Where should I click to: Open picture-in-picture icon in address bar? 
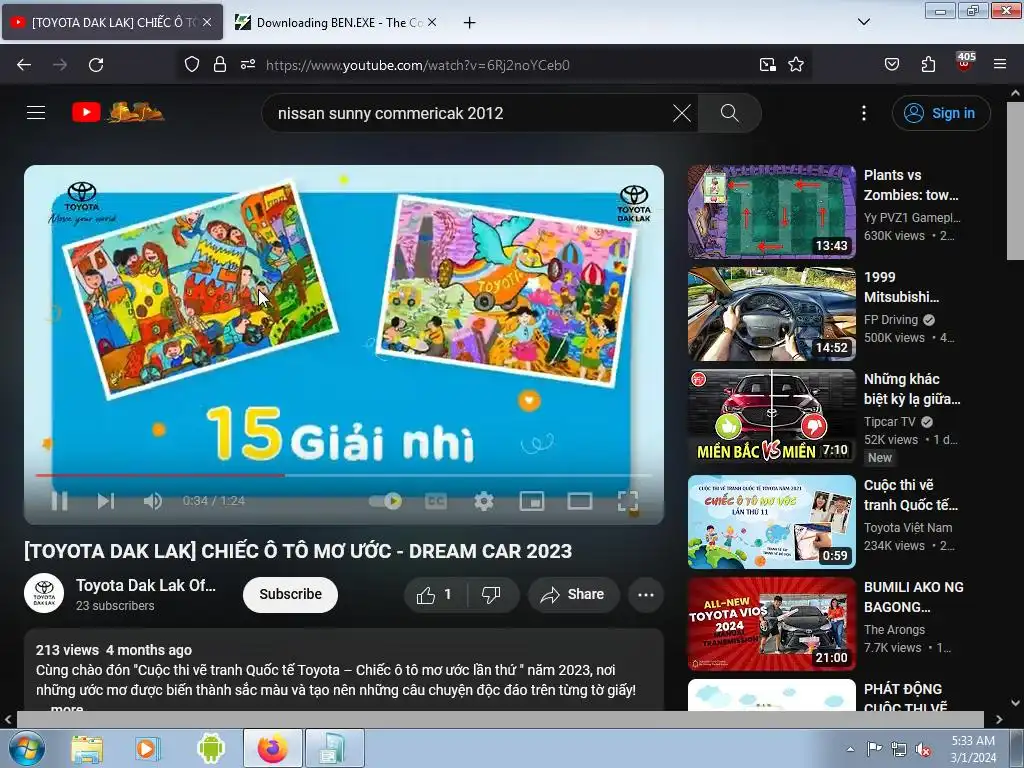[x=767, y=64]
